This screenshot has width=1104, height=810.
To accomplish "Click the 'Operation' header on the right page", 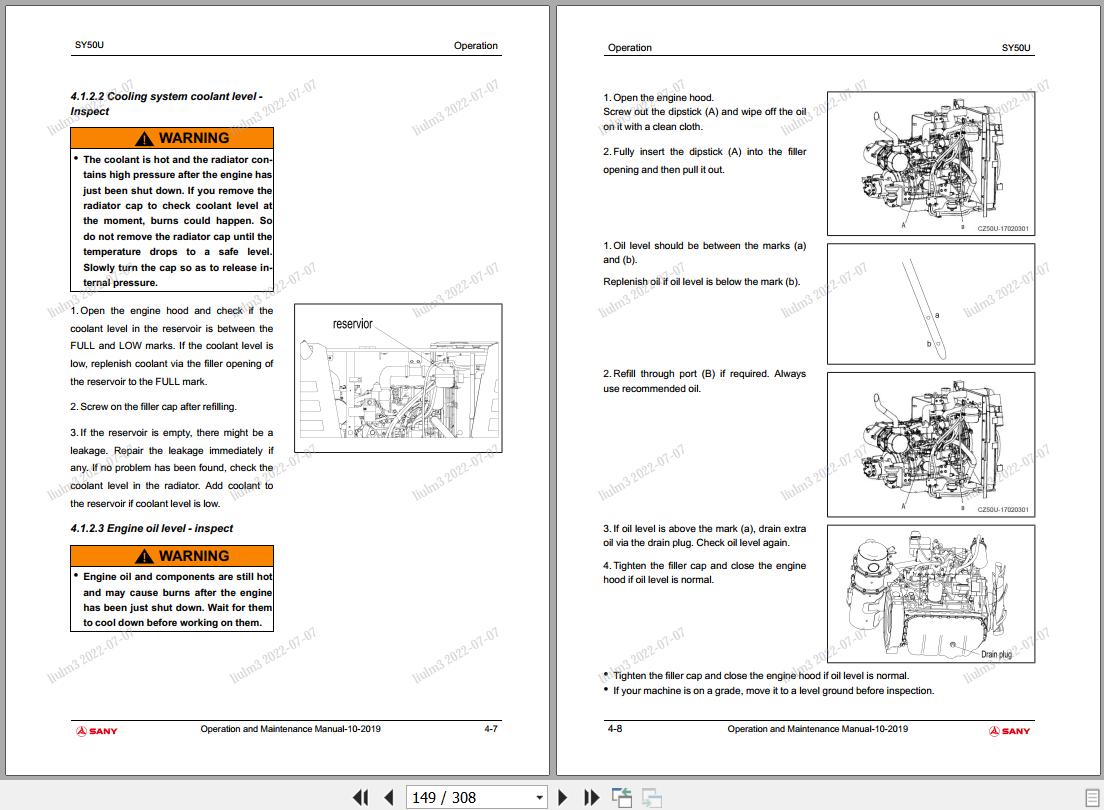I will [629, 48].
